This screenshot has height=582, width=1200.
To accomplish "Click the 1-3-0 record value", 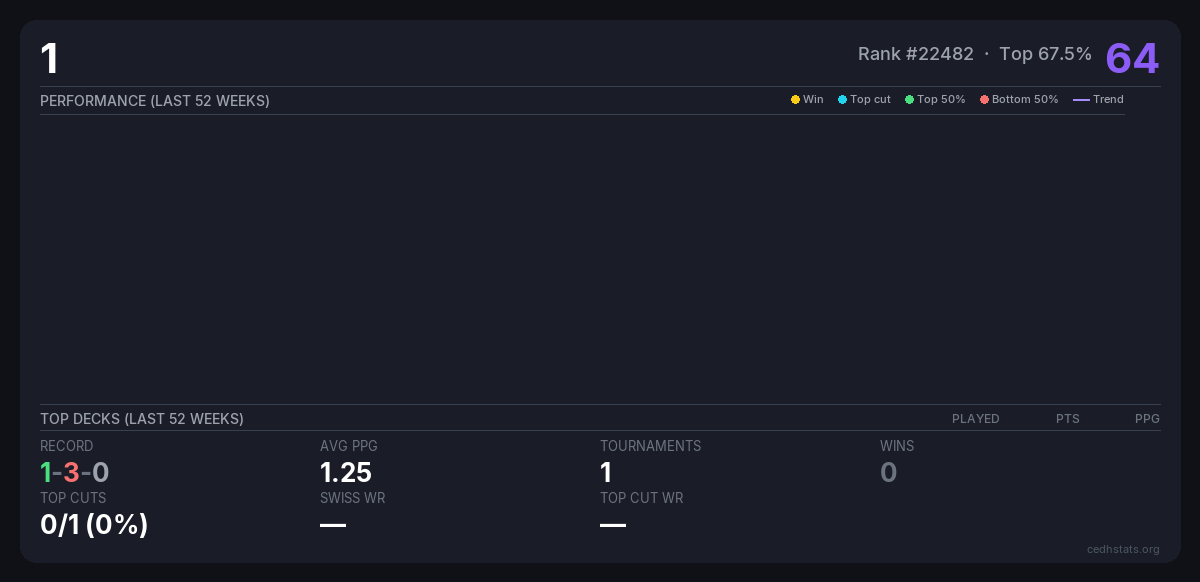I will coord(75,472).
